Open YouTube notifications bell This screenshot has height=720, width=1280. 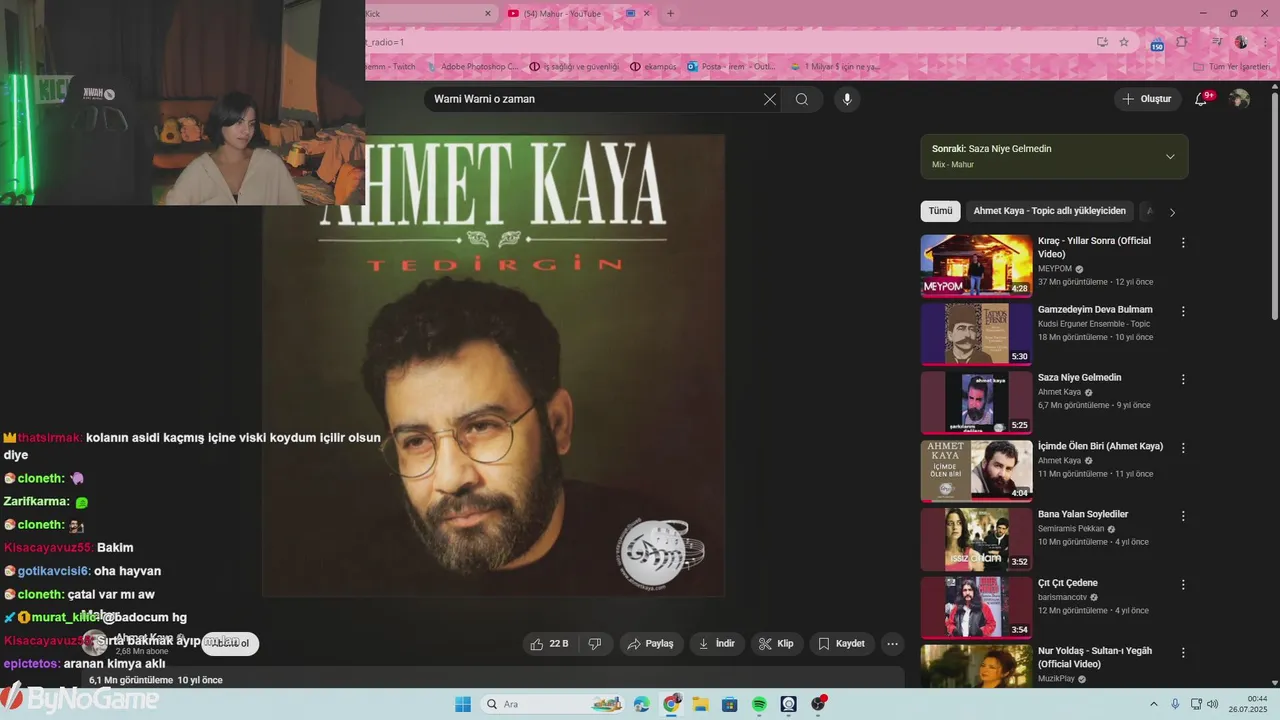coord(1201,99)
